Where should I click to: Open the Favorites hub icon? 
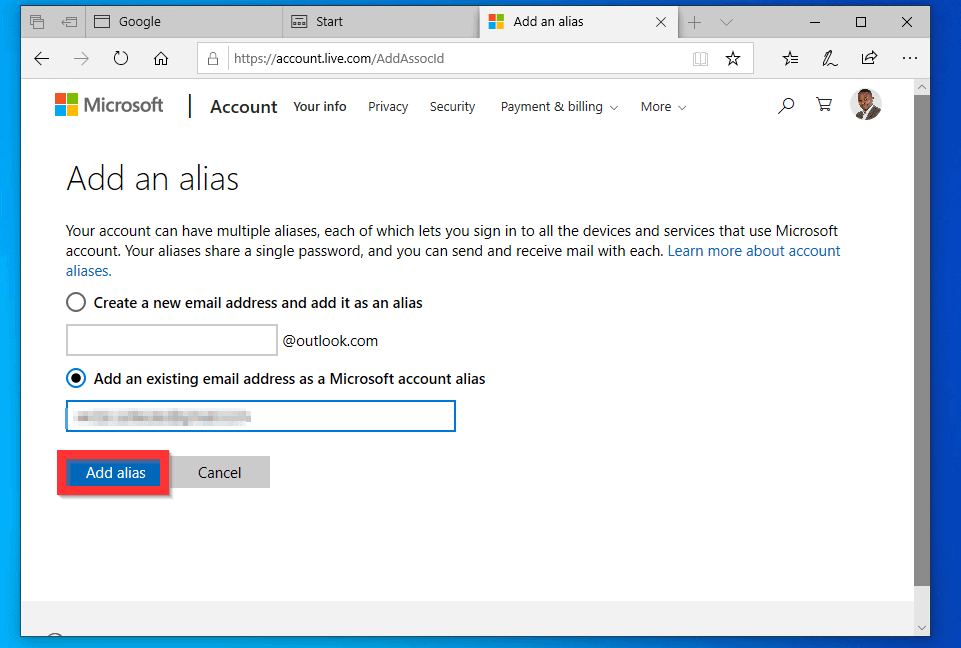point(790,58)
